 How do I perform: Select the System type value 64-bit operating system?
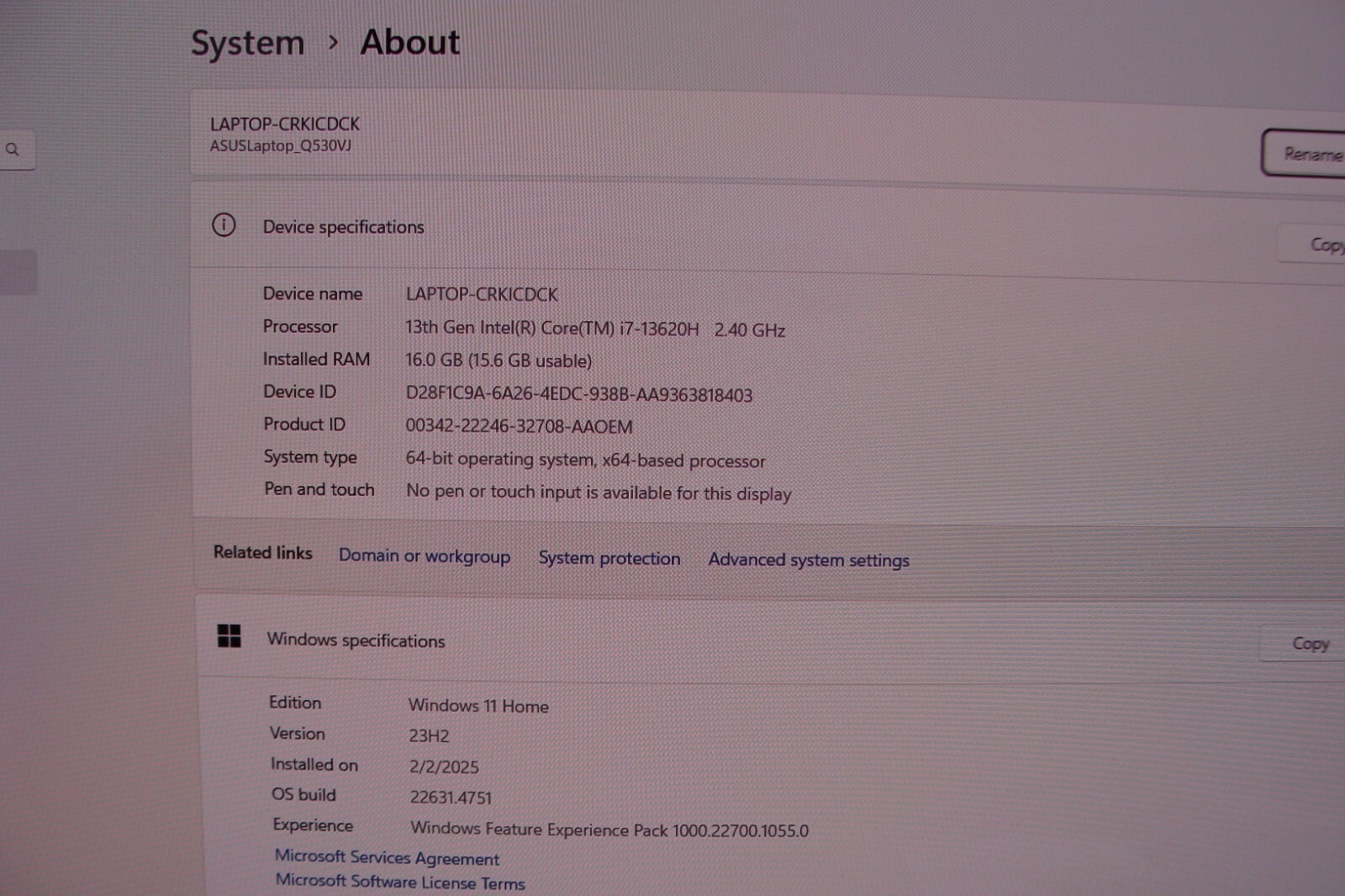(x=586, y=460)
